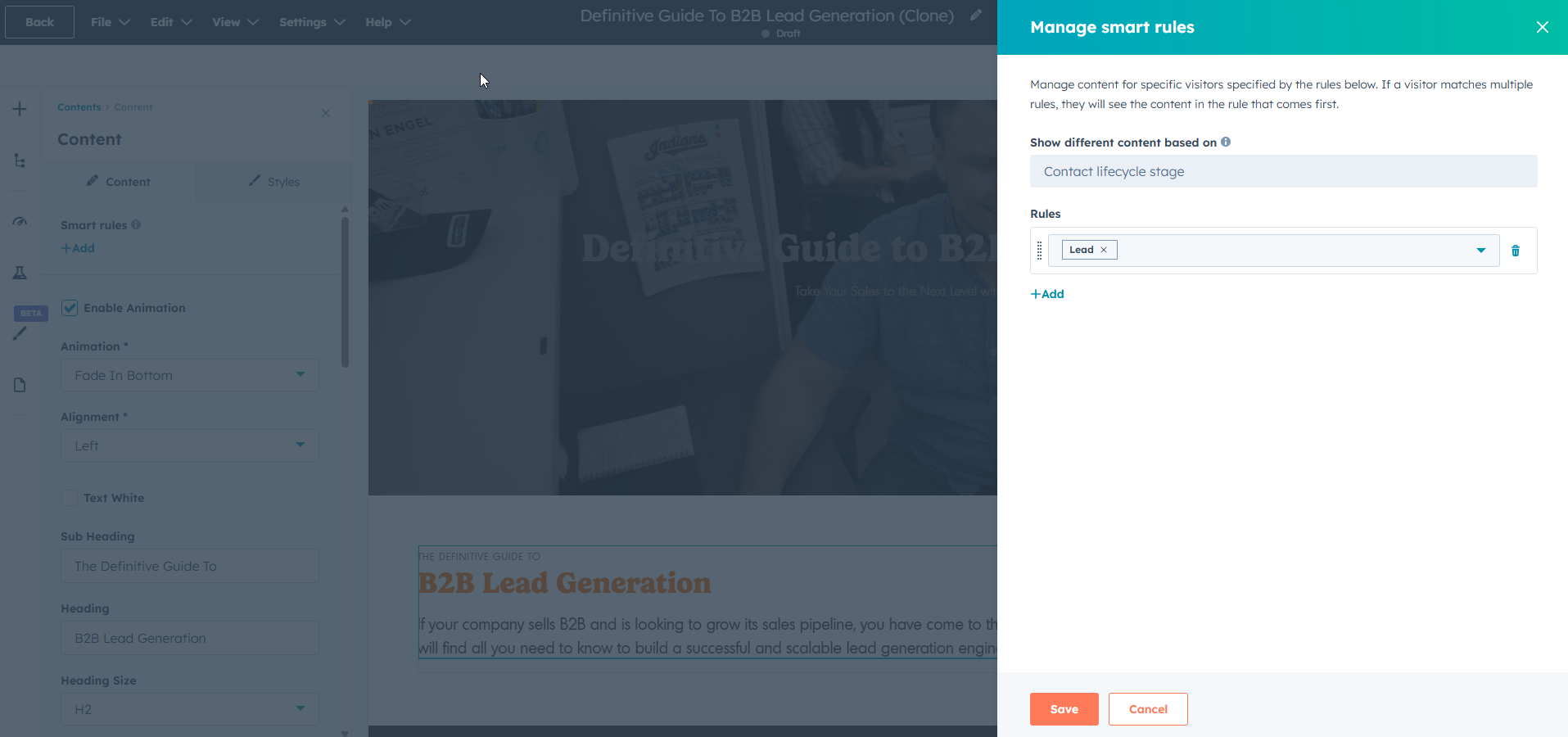Open the Settings menu in the top bar
Image resolution: width=1568 pixels, height=737 pixels.
tap(311, 22)
